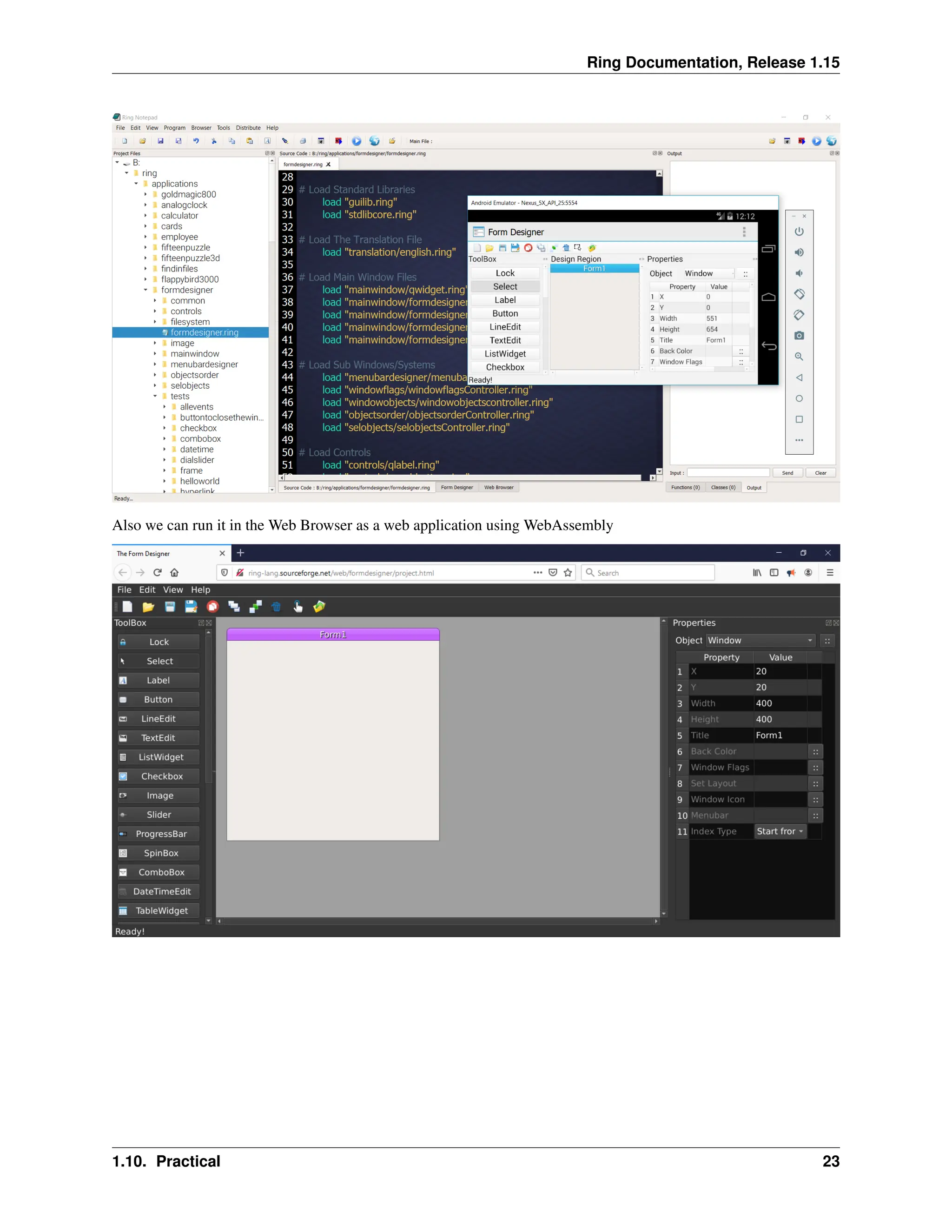The width and height of the screenshot is (952, 1232).
Task: Click the trash Delete icon in web Form Designer toolbar
Action: [277, 606]
